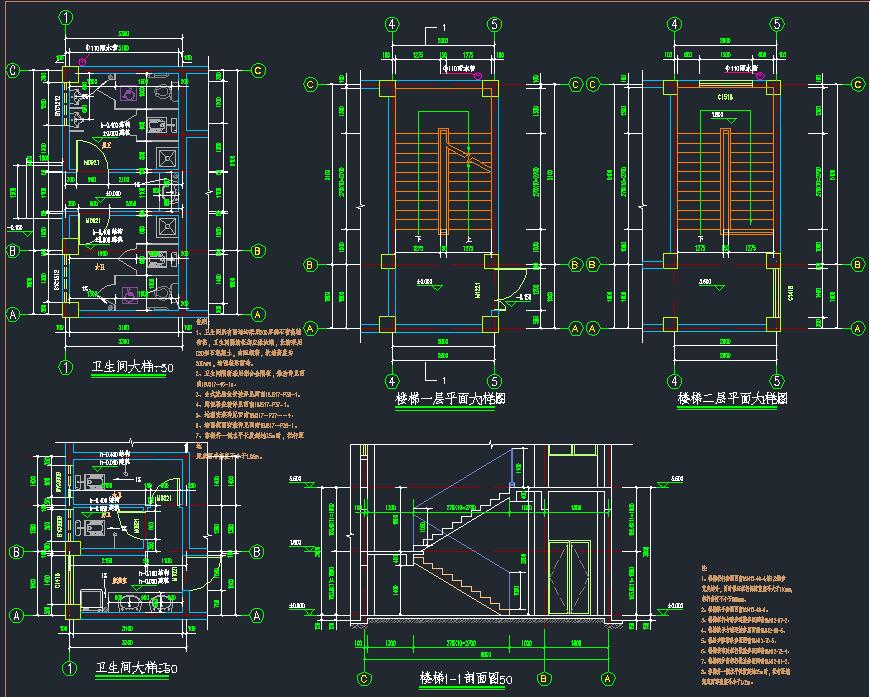Select the right axis bubble C on the upper restroom plan
870x697 pixels.
[x=258, y=70]
